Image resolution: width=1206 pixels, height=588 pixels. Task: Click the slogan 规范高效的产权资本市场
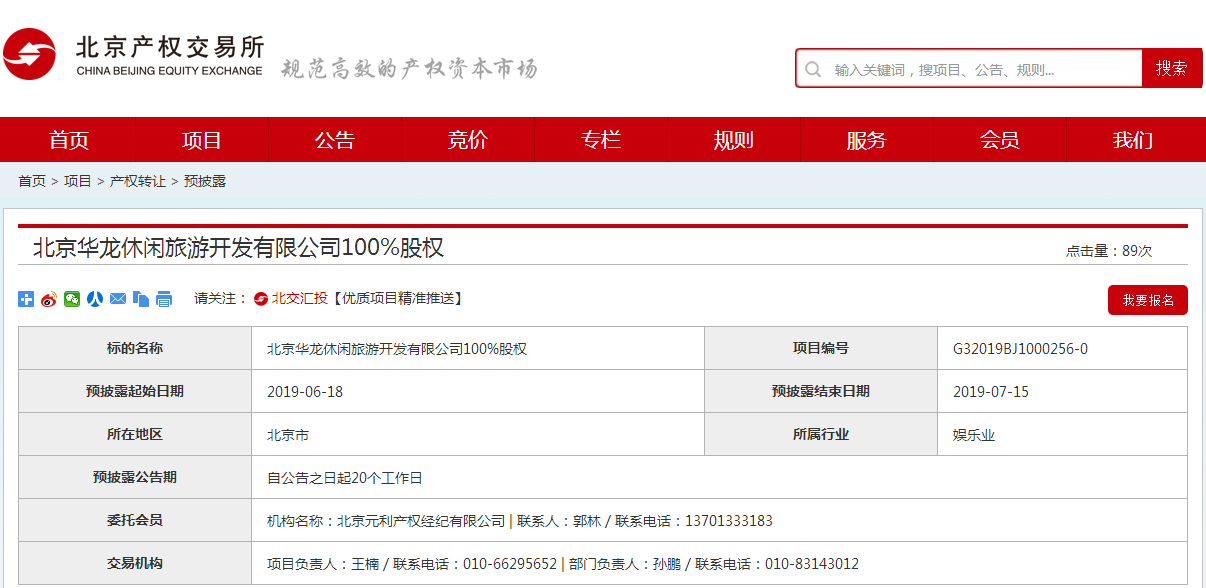409,69
